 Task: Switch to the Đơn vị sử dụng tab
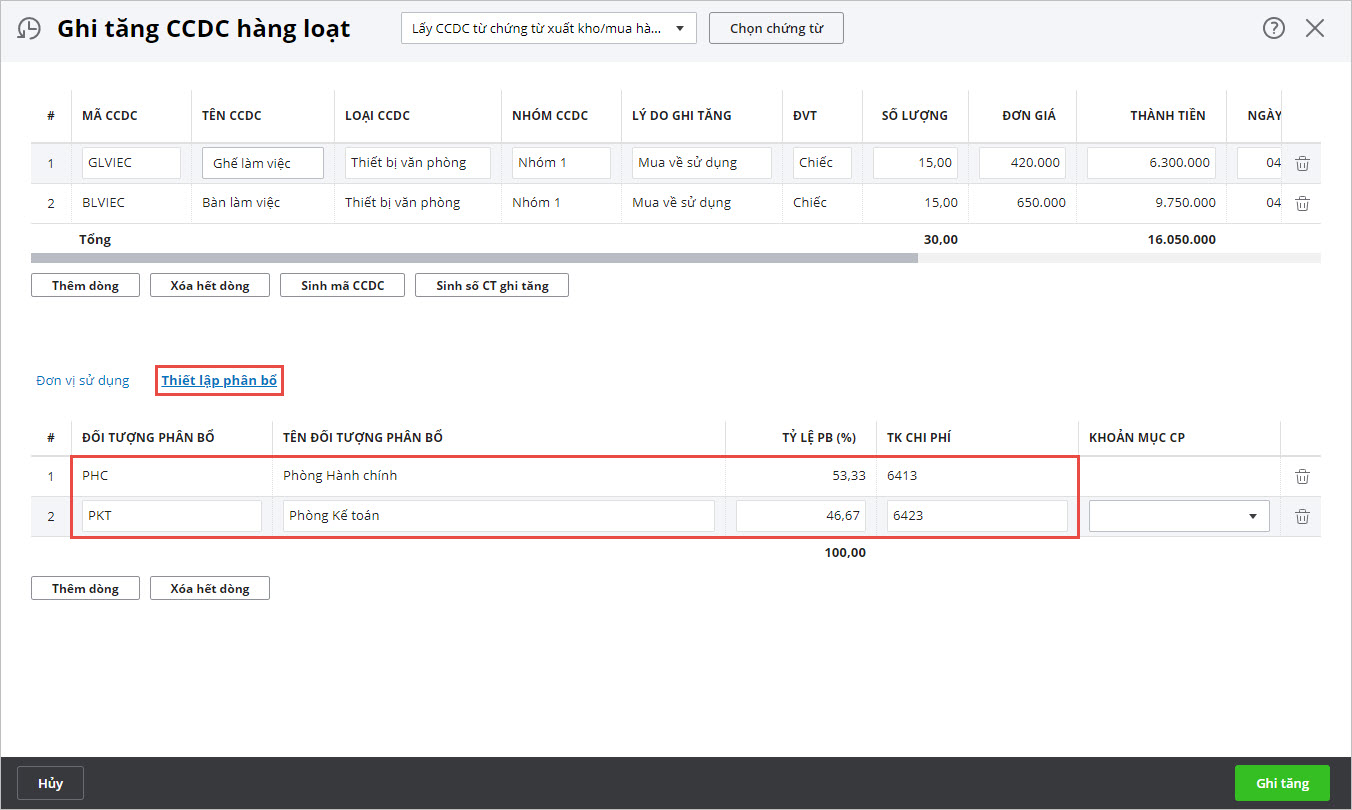(83, 381)
